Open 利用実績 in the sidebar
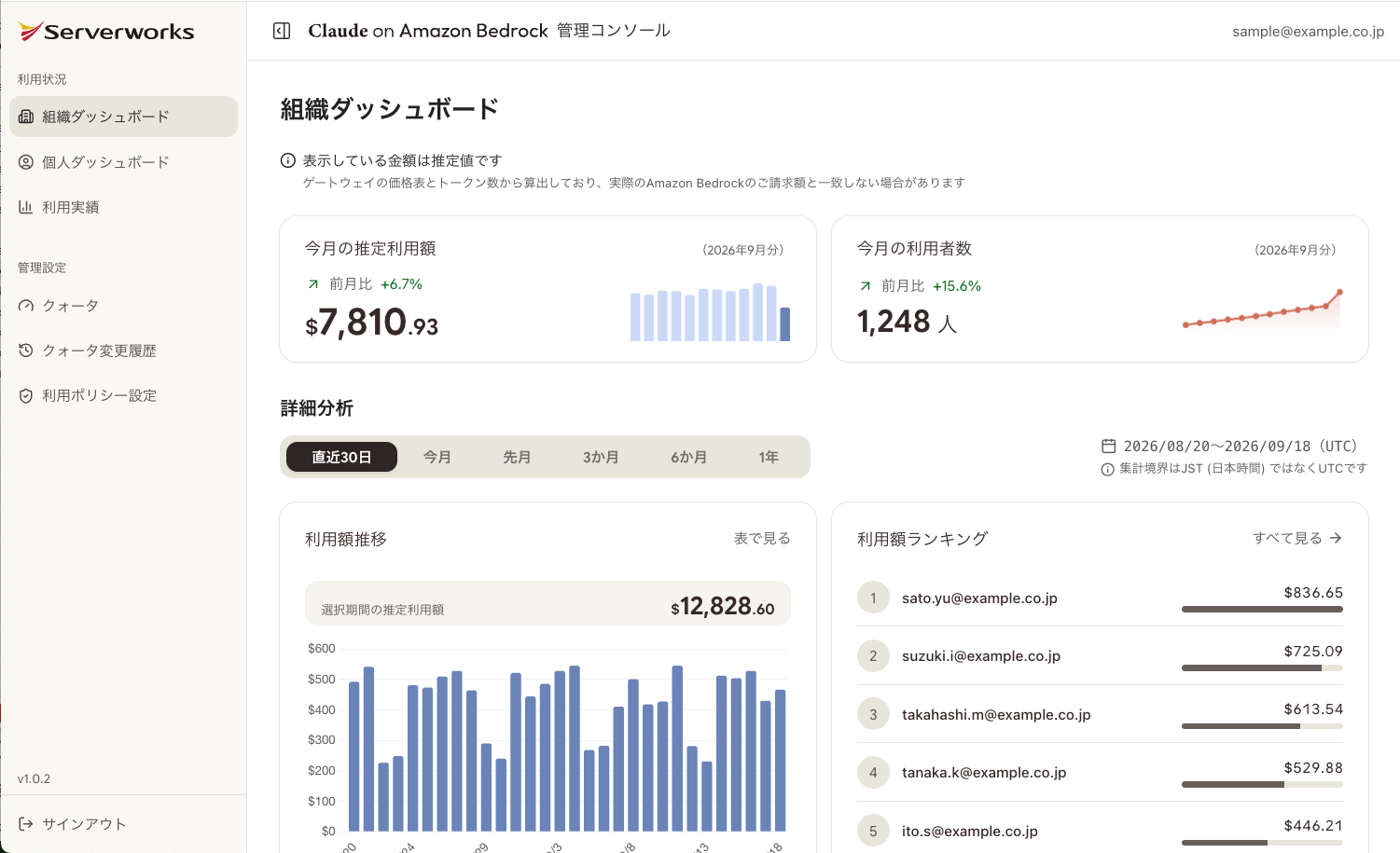This screenshot has width=1400, height=853. (123, 207)
